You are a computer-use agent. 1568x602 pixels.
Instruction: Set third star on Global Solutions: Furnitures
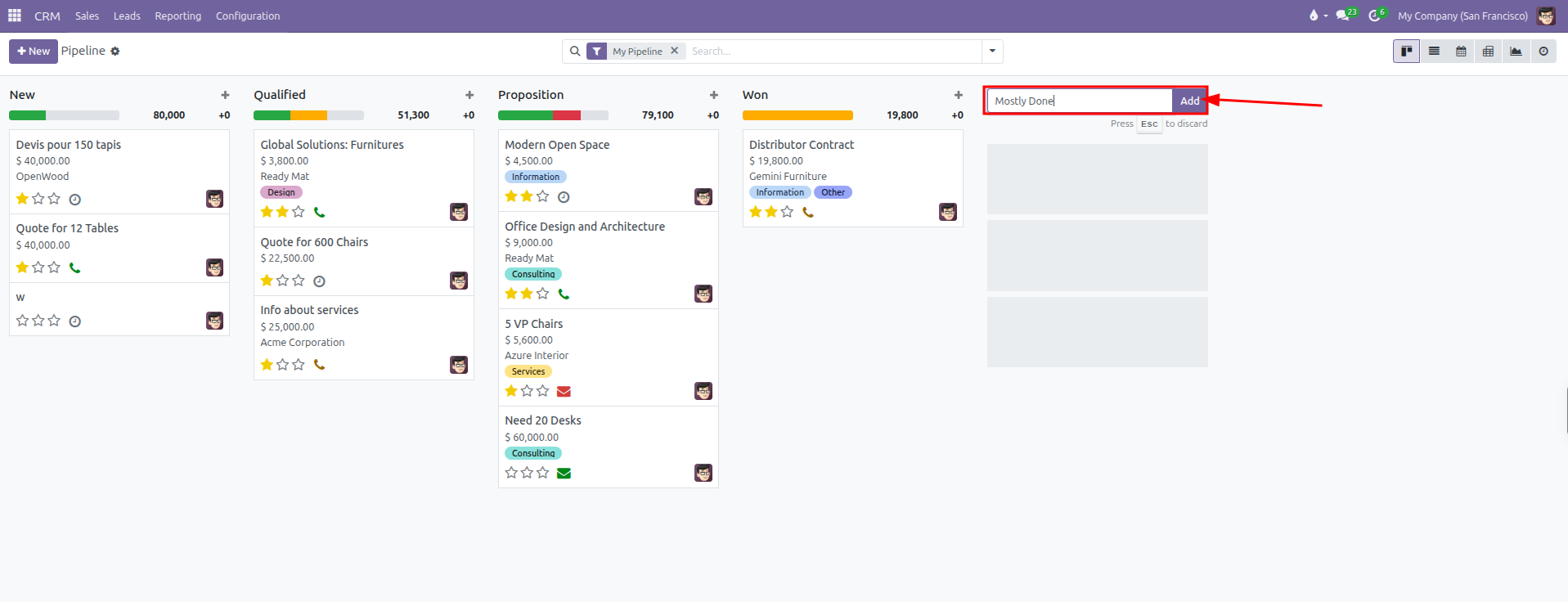click(299, 212)
